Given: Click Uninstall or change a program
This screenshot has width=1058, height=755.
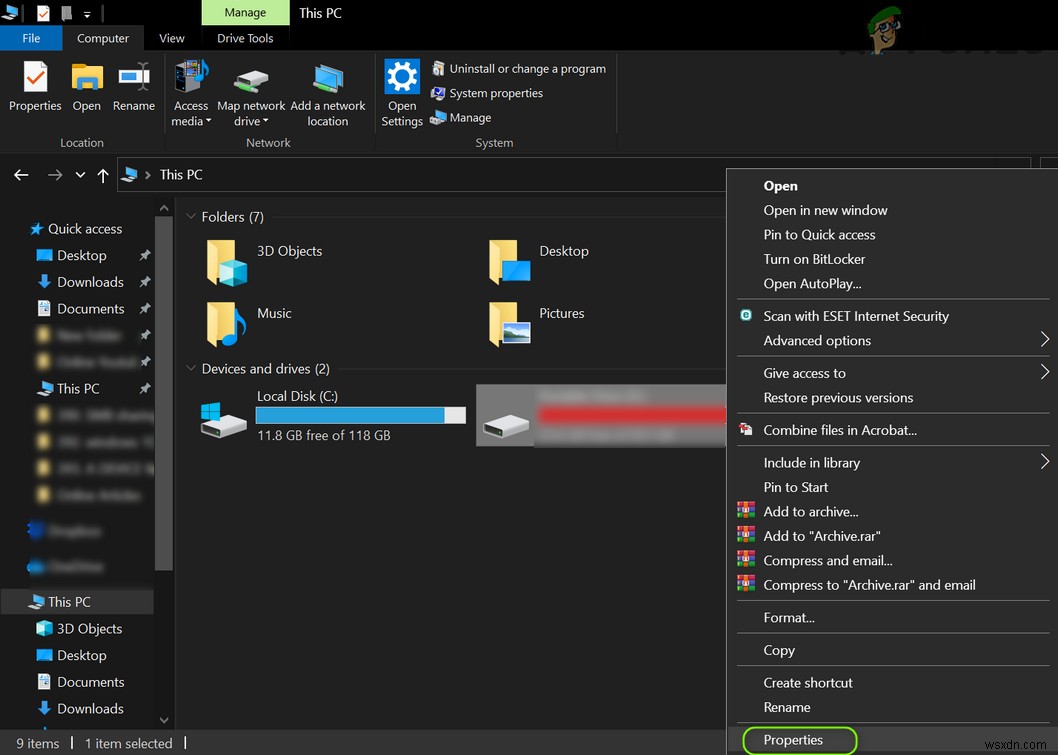Looking at the screenshot, I should 518,69.
